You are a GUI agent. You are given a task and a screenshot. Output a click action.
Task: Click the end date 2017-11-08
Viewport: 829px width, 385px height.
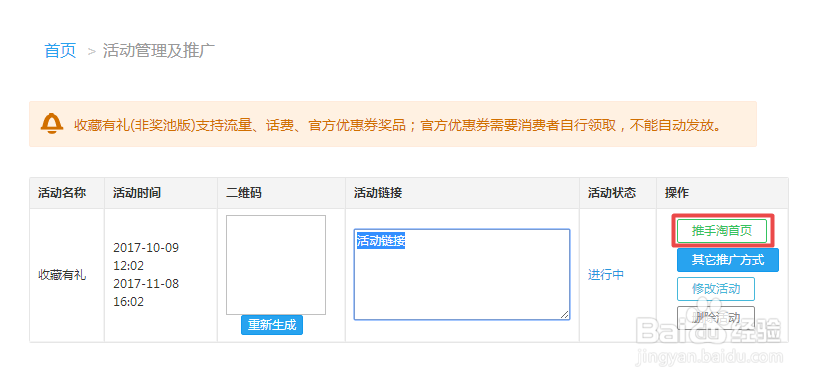tap(146, 284)
